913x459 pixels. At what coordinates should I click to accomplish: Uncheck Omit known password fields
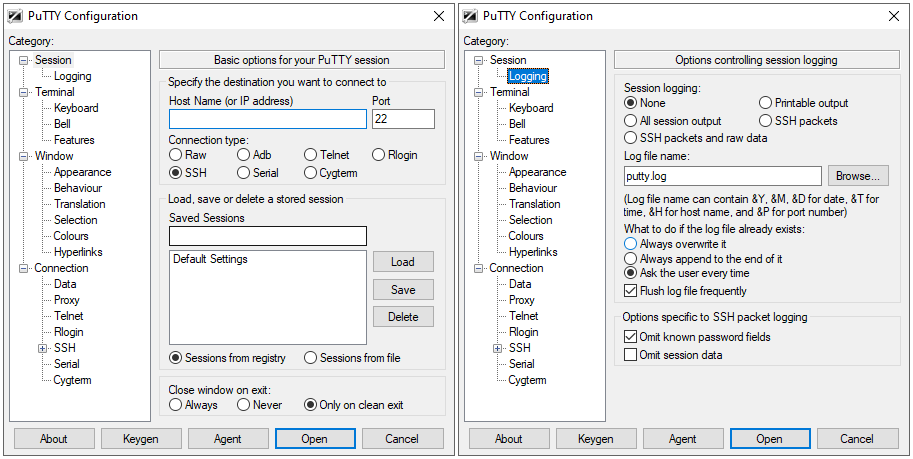click(697, 337)
